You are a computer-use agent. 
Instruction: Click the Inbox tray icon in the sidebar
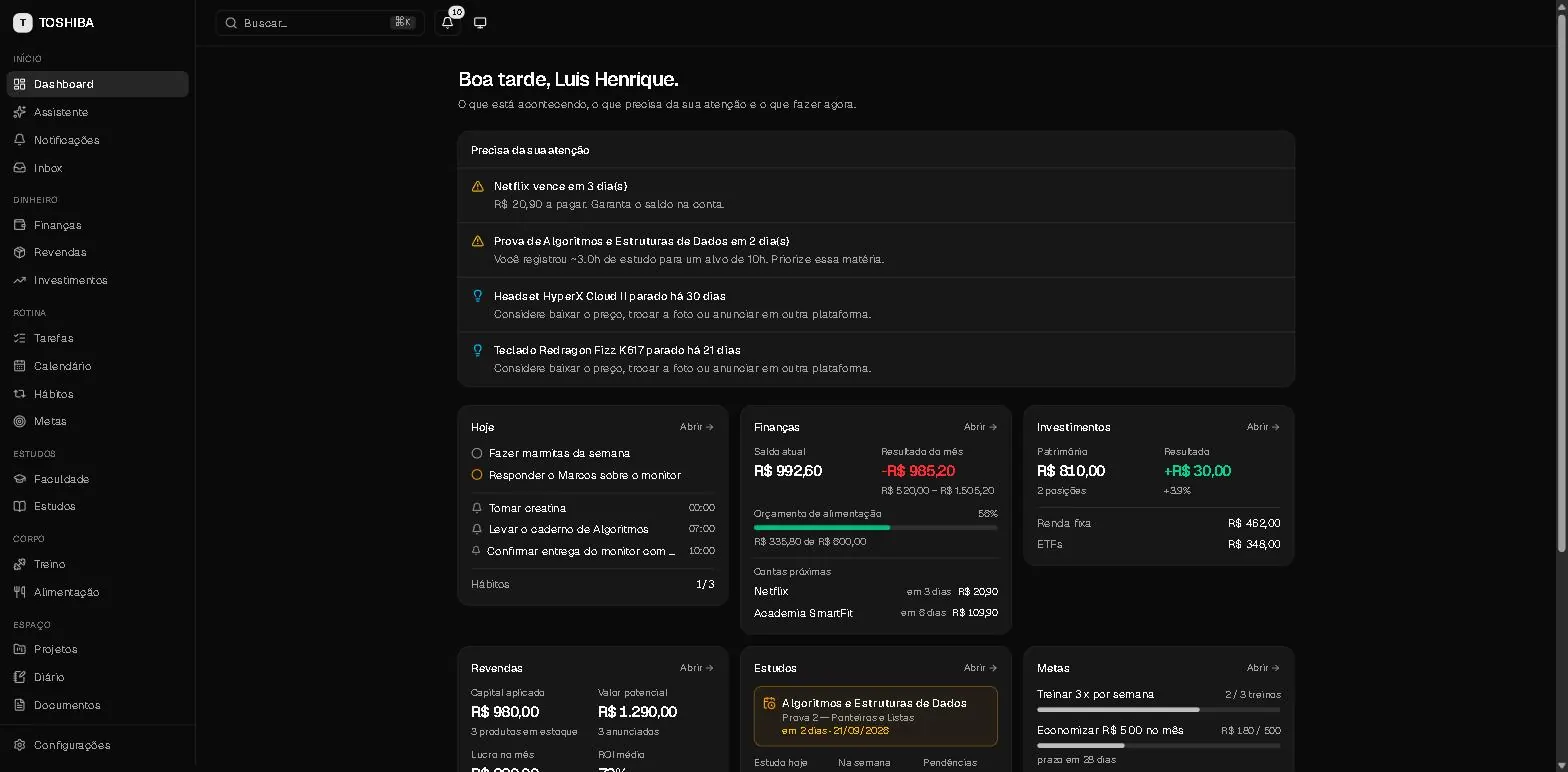(x=20, y=168)
